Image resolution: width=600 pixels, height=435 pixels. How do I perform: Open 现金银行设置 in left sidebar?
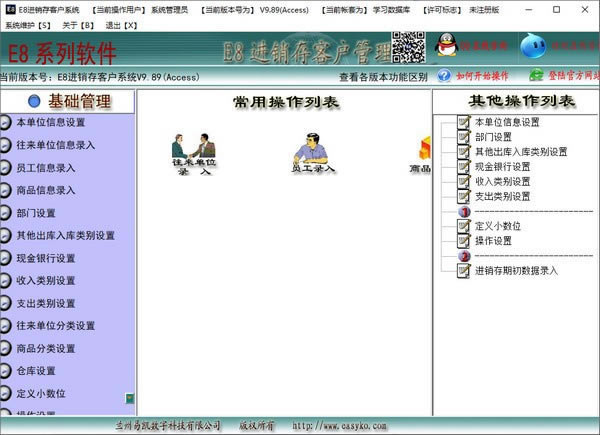[46, 258]
